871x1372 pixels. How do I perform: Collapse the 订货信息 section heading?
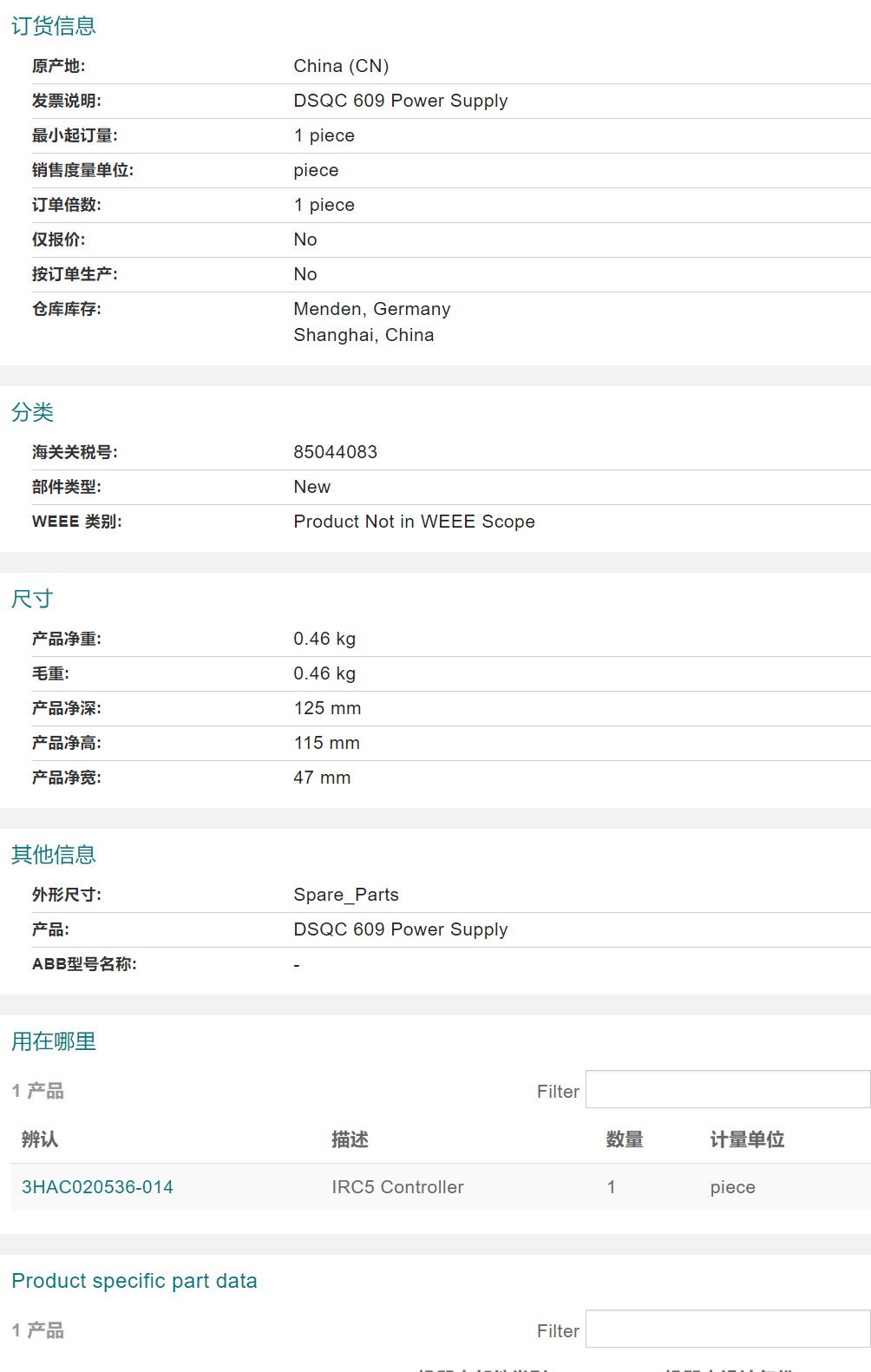[x=54, y=26]
